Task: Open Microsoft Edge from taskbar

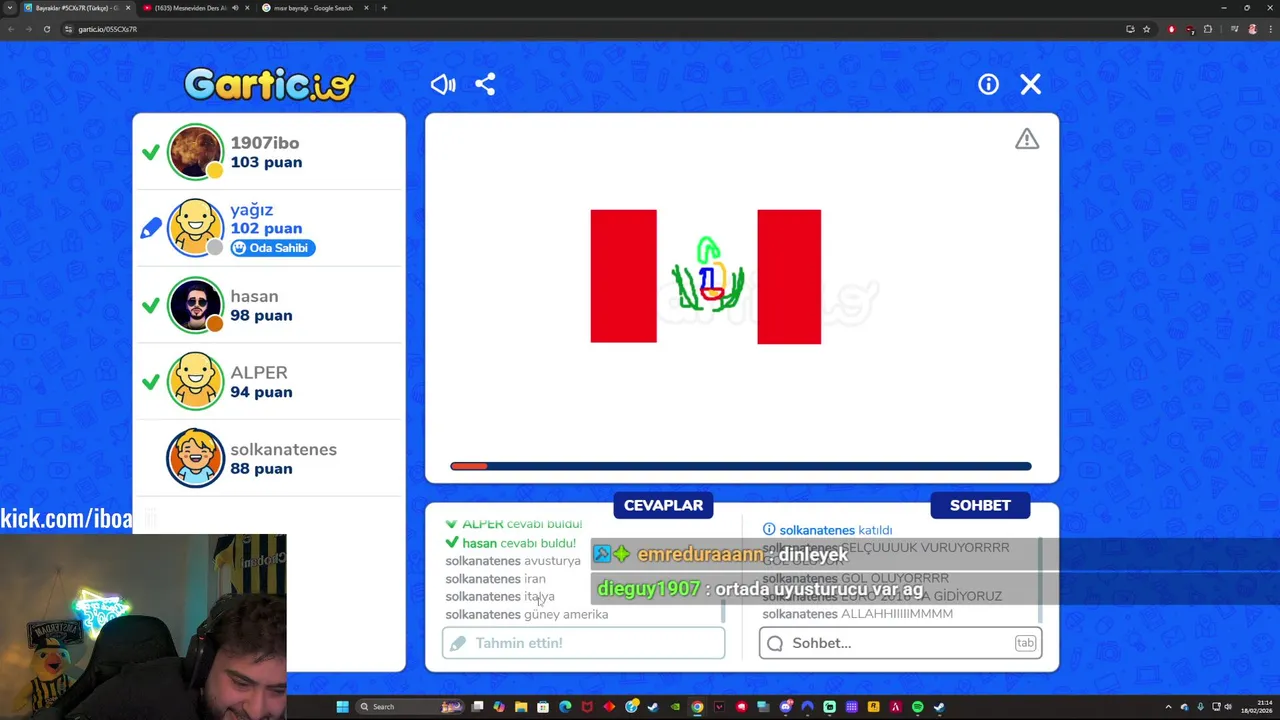Action: 565,707
